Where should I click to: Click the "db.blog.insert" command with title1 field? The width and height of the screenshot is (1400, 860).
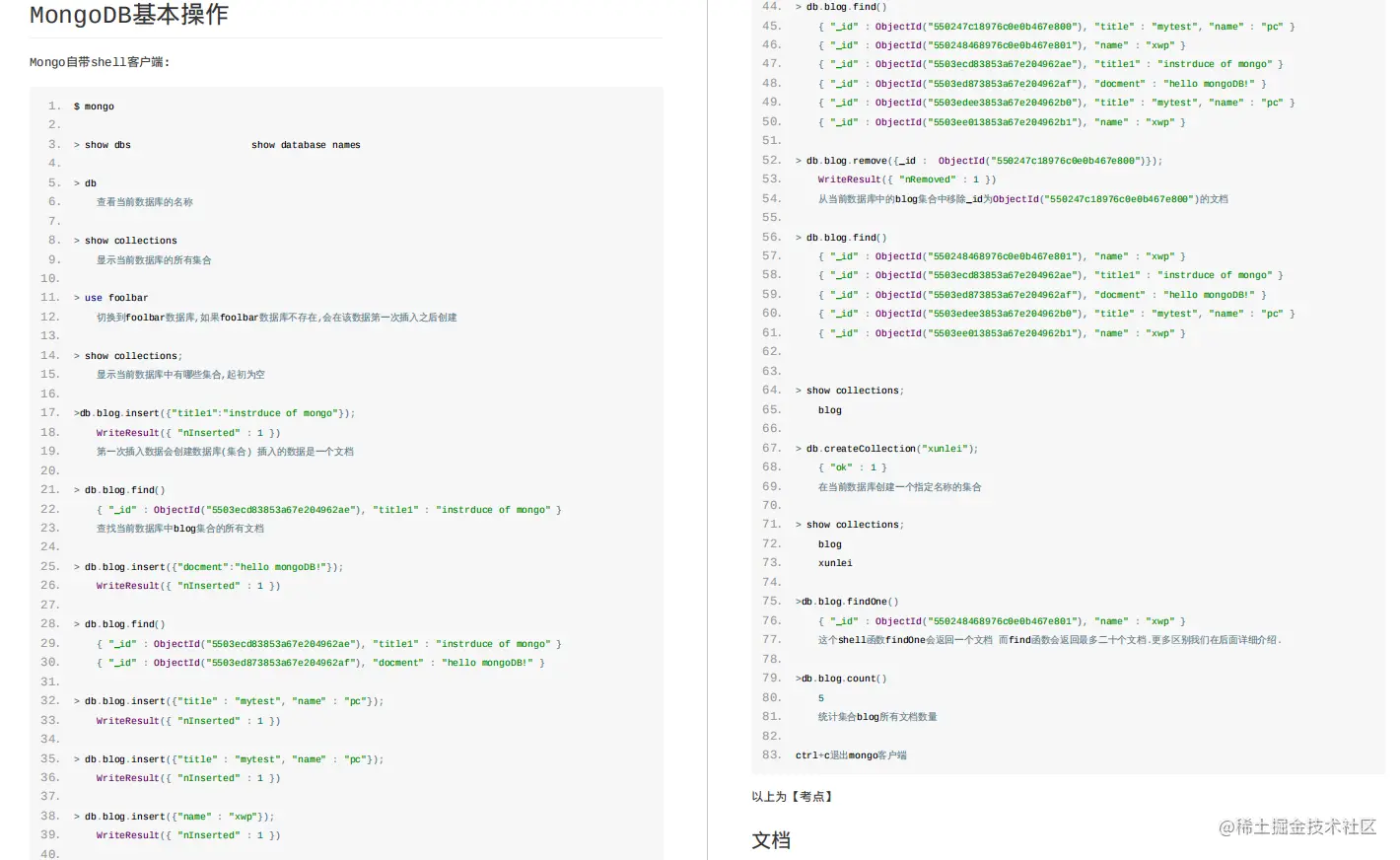[212, 412]
